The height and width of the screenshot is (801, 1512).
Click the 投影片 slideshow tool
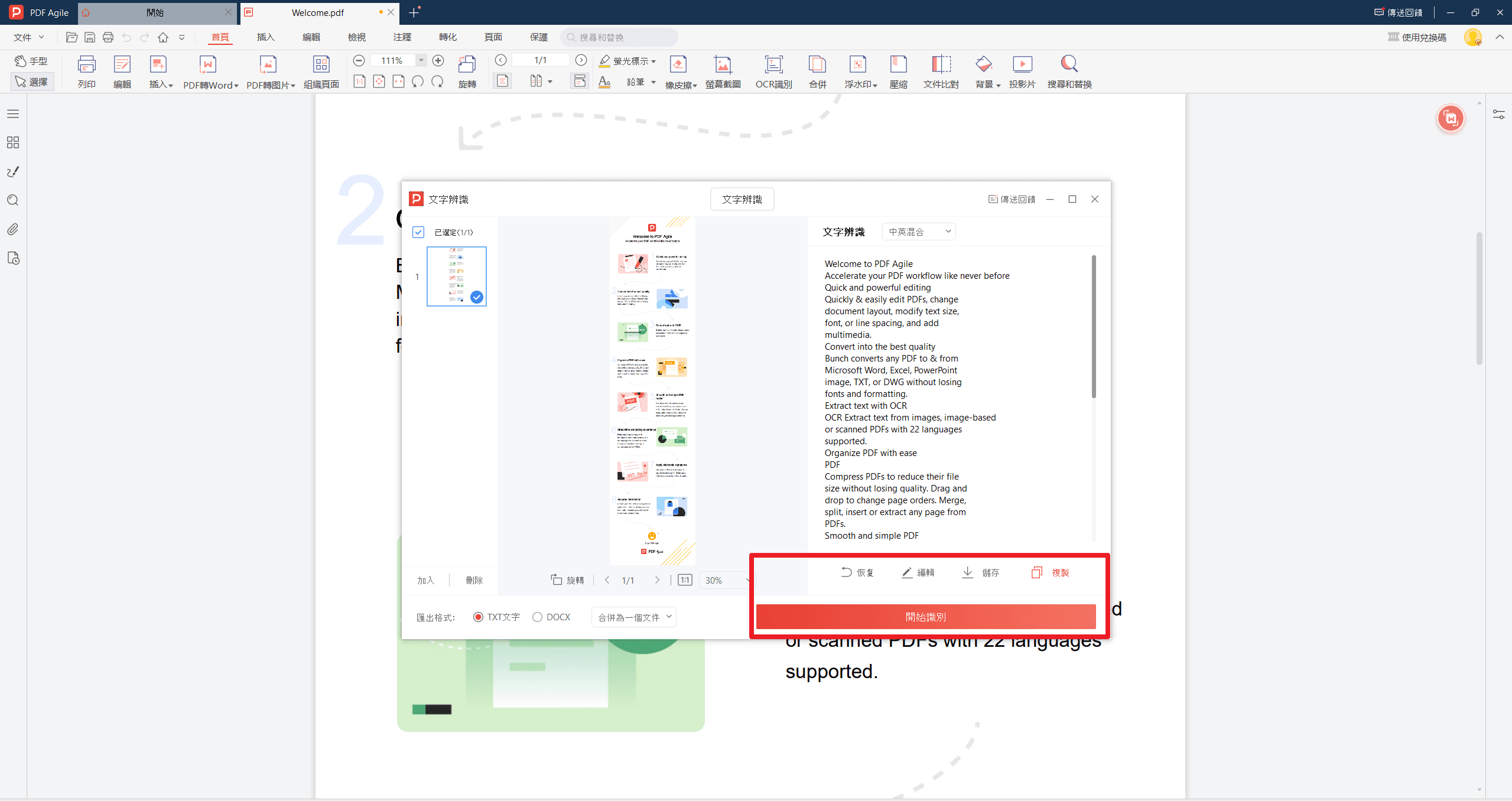[x=1022, y=71]
